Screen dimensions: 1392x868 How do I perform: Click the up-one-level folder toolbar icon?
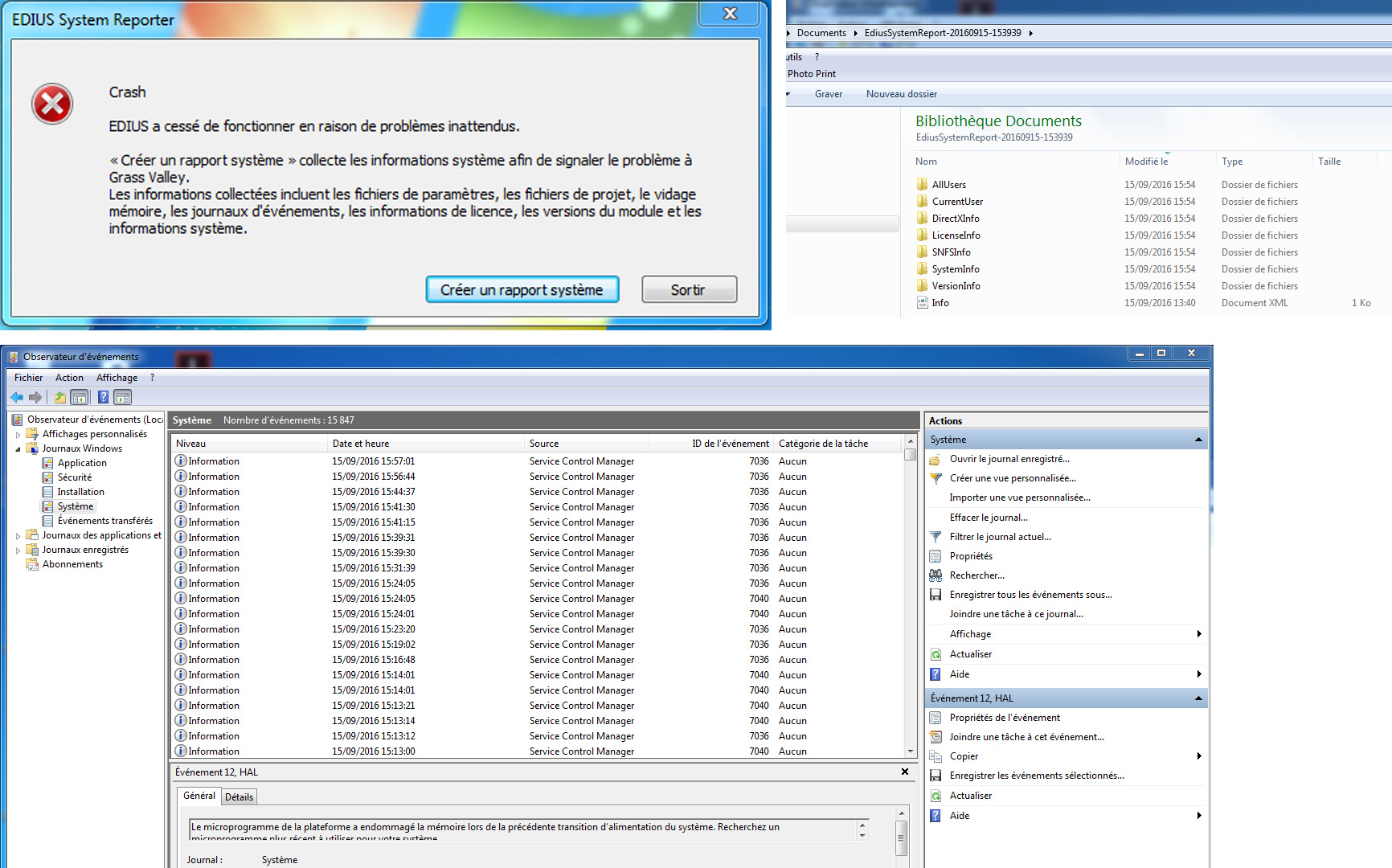pos(60,397)
